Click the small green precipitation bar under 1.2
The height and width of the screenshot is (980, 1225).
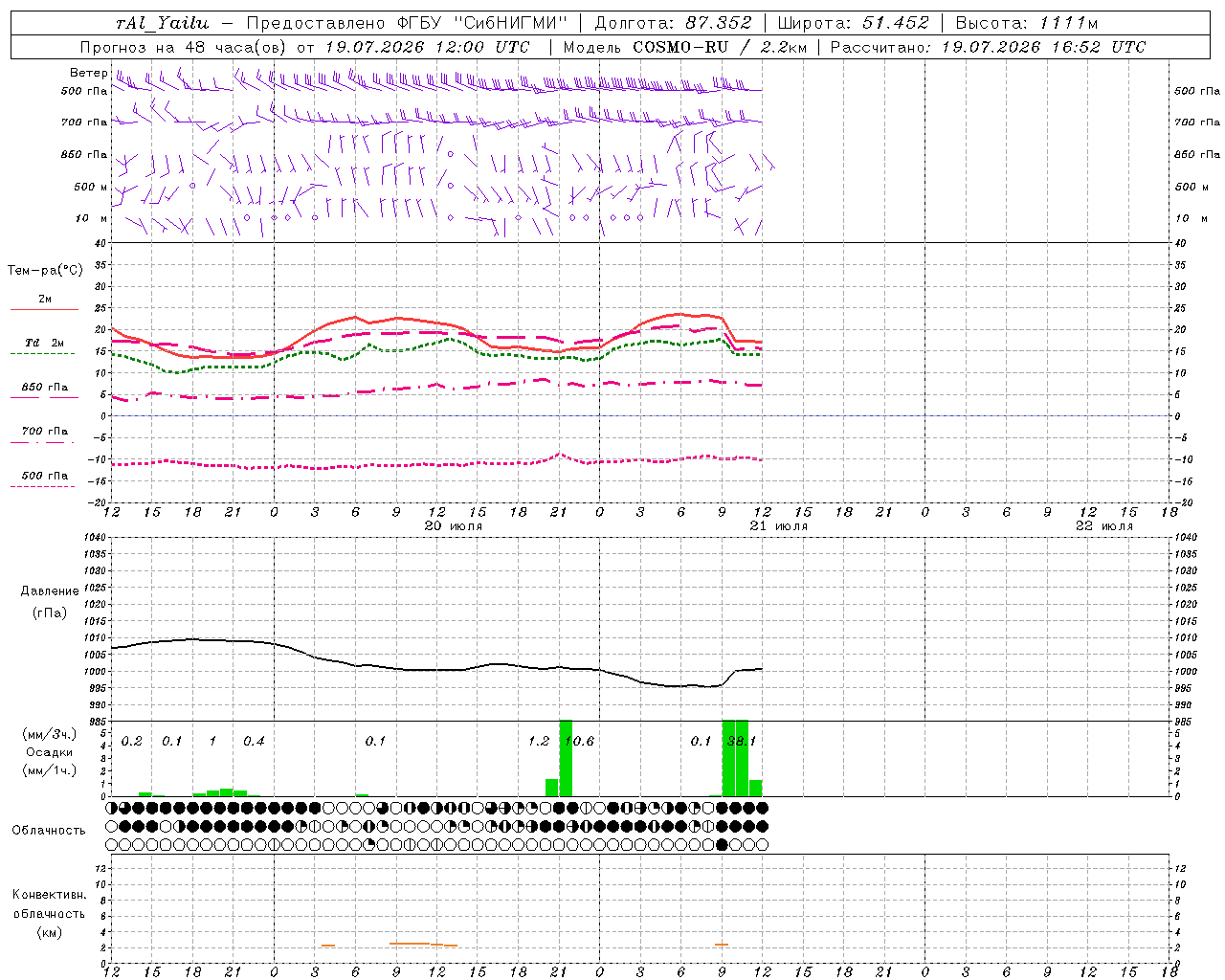[x=552, y=787]
